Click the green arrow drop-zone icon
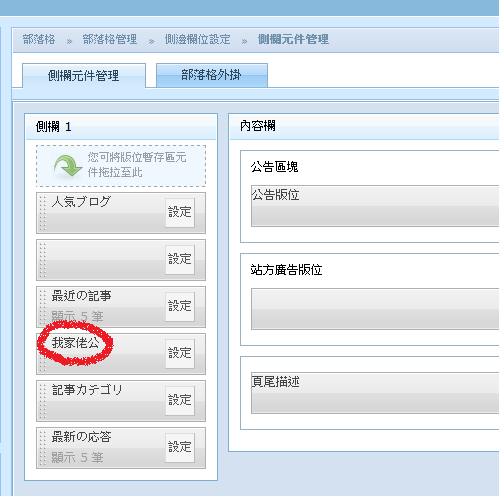 tap(68, 166)
